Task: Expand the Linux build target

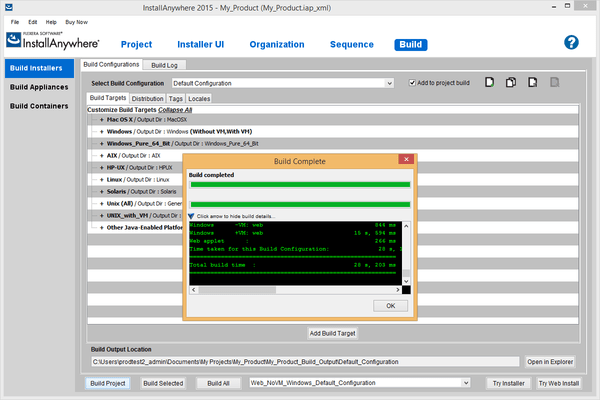Action: [102, 180]
